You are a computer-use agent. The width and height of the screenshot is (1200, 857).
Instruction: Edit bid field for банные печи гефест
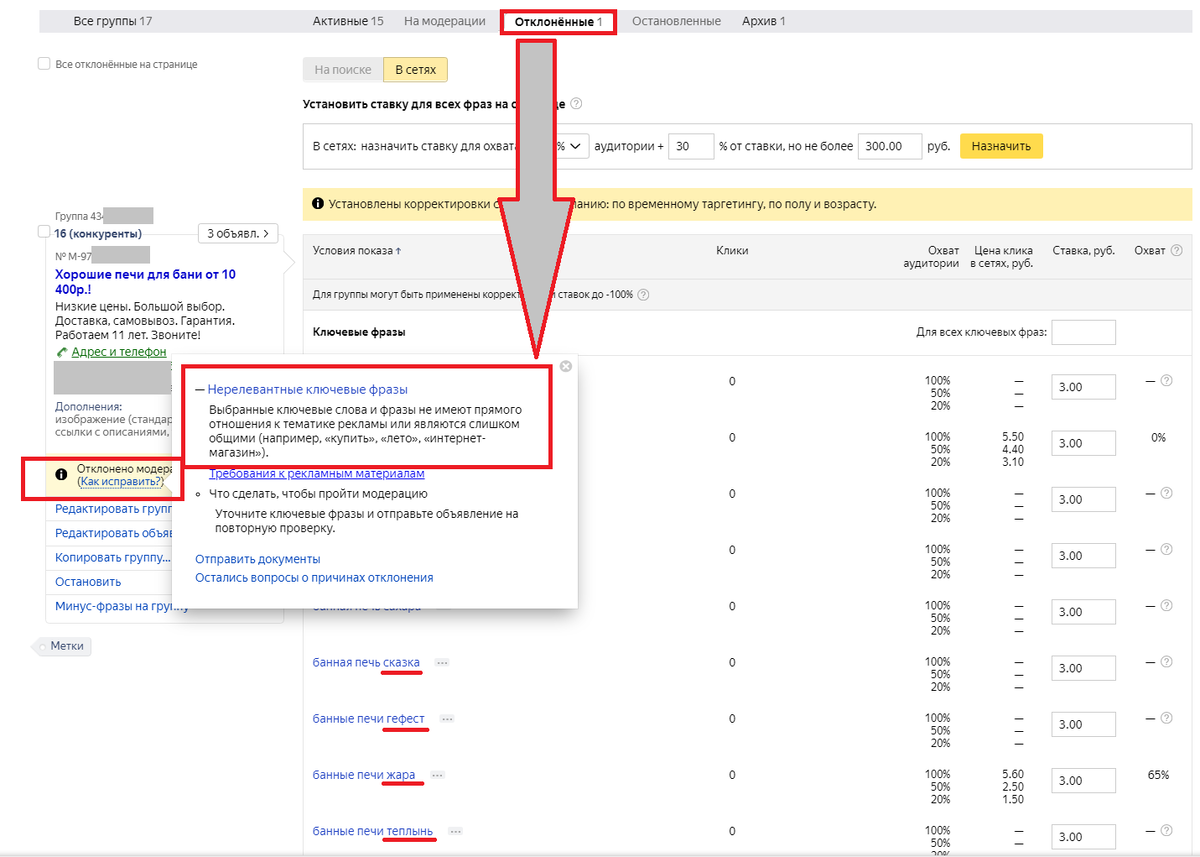pyautogui.click(x=1083, y=724)
